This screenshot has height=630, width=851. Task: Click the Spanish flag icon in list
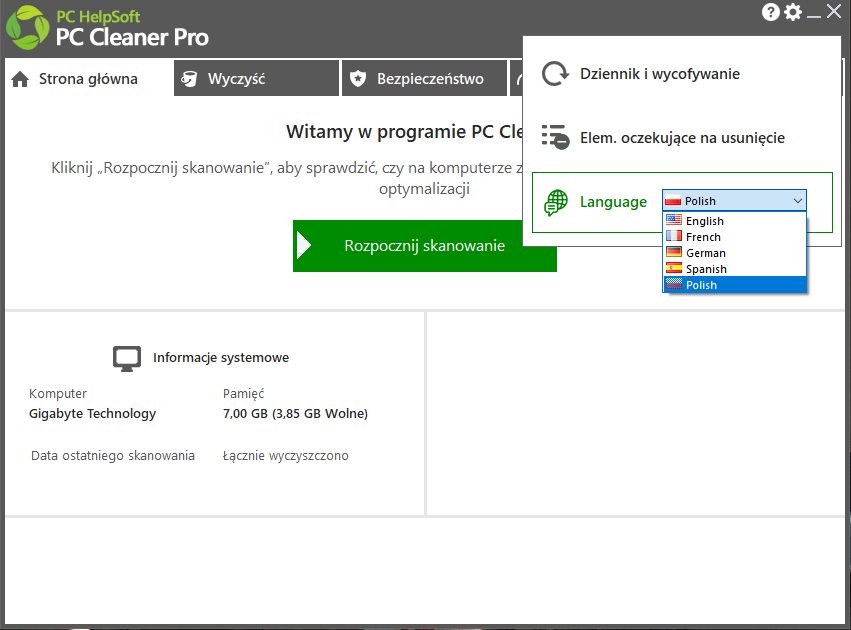[x=674, y=268]
